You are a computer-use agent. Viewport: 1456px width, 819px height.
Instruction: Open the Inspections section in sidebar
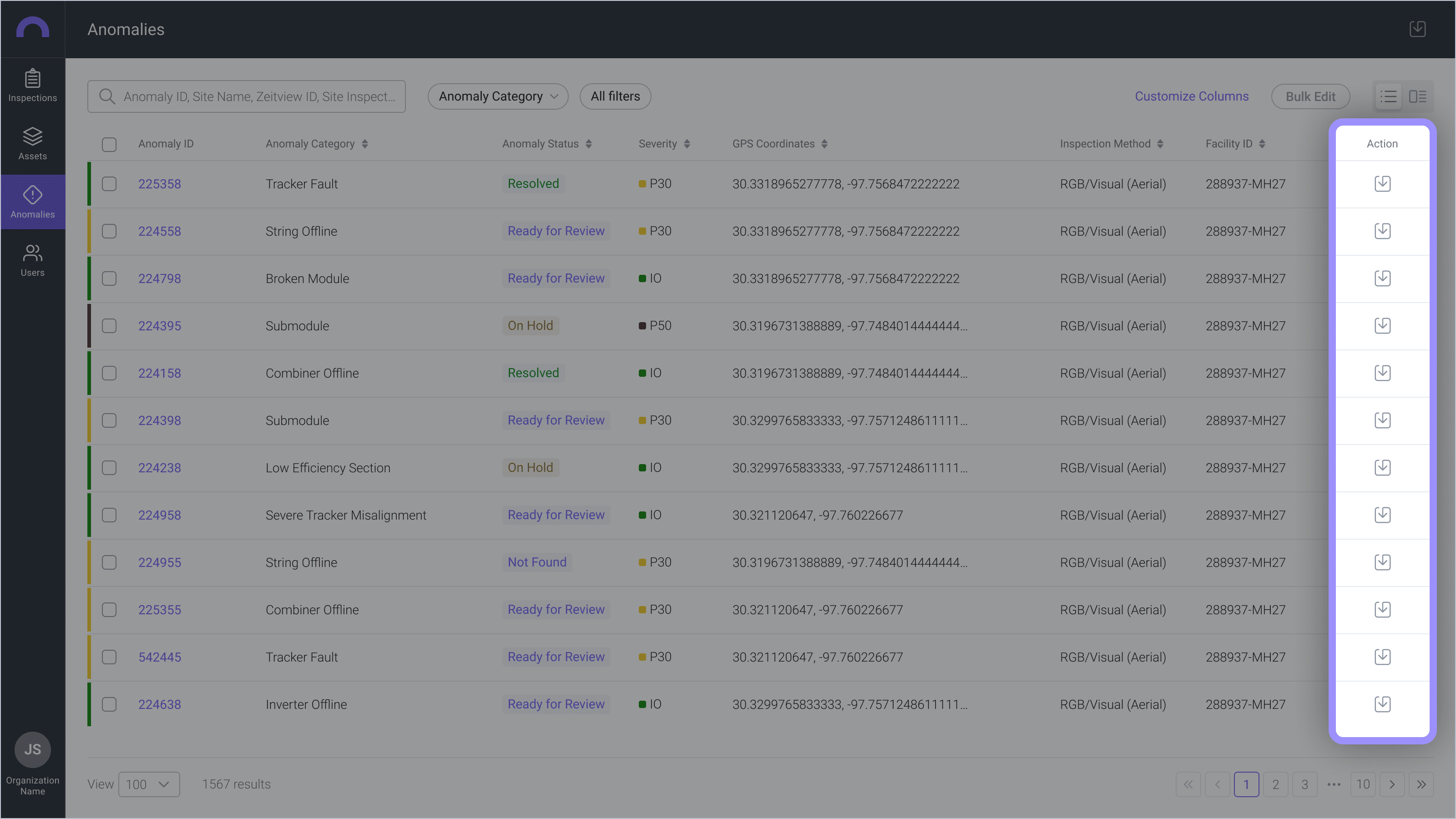coord(32,86)
